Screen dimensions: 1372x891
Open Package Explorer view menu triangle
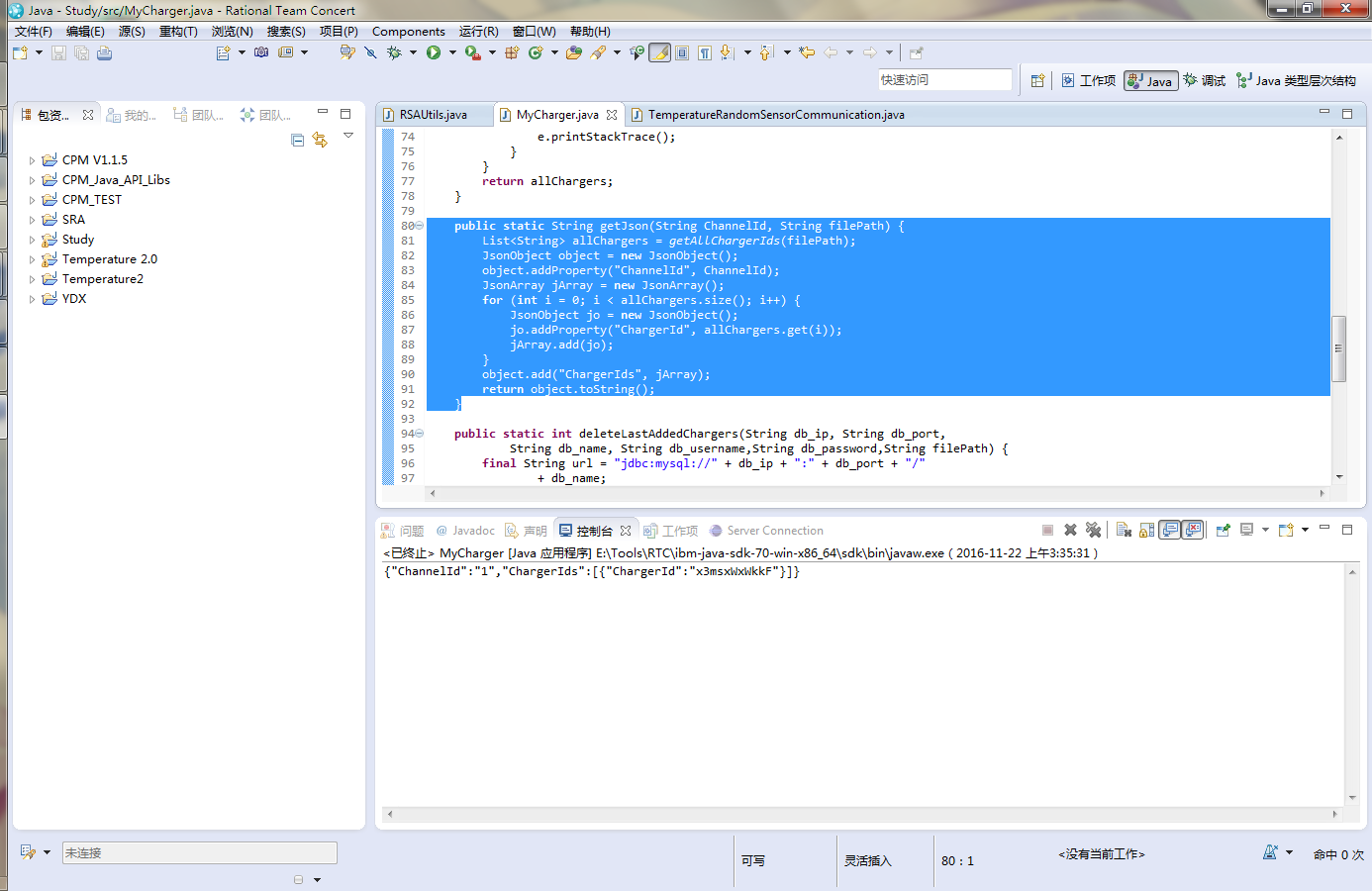click(348, 136)
